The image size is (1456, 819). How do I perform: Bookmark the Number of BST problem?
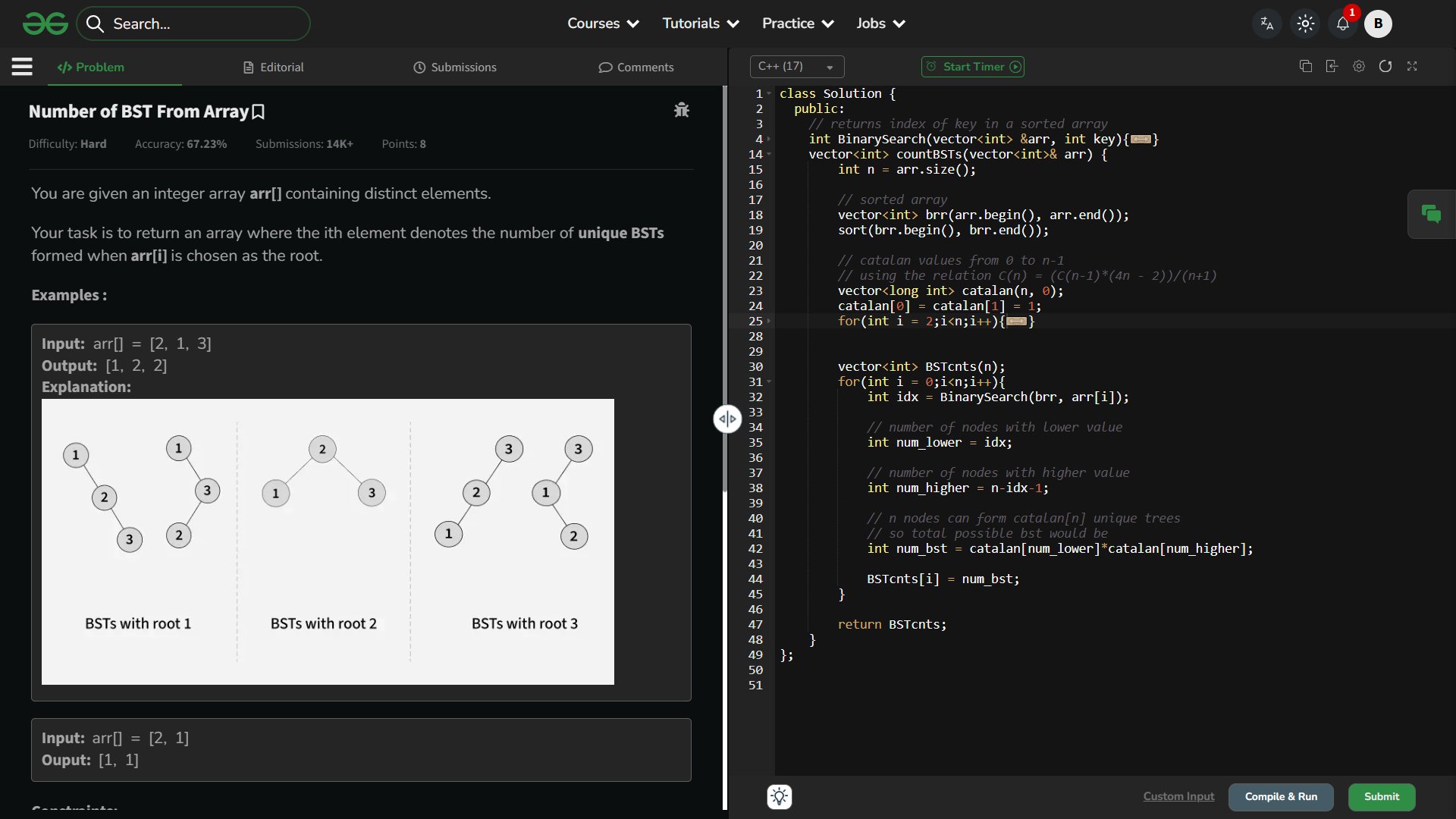(x=259, y=112)
